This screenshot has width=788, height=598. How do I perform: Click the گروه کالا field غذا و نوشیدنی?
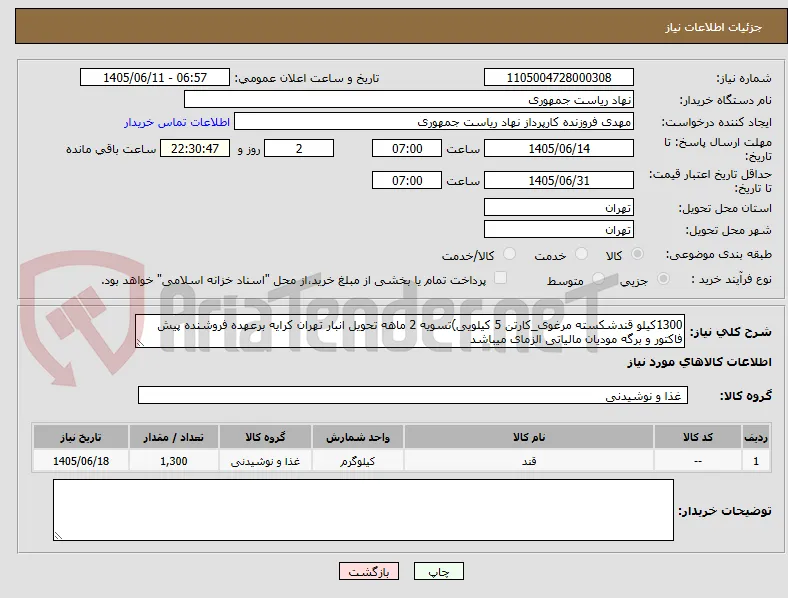[x=413, y=395]
